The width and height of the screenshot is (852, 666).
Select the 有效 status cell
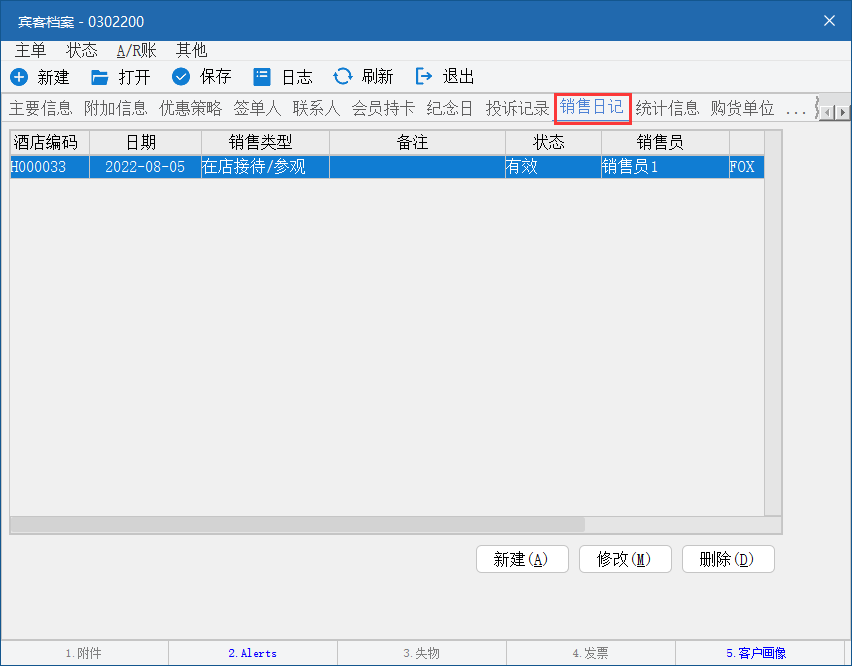(x=553, y=167)
